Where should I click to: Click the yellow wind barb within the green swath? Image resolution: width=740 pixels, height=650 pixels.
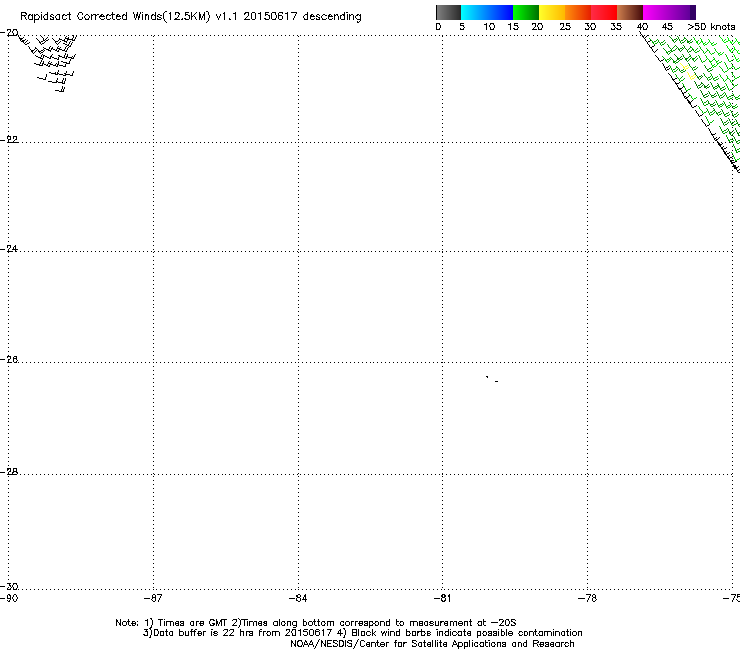[688, 71]
